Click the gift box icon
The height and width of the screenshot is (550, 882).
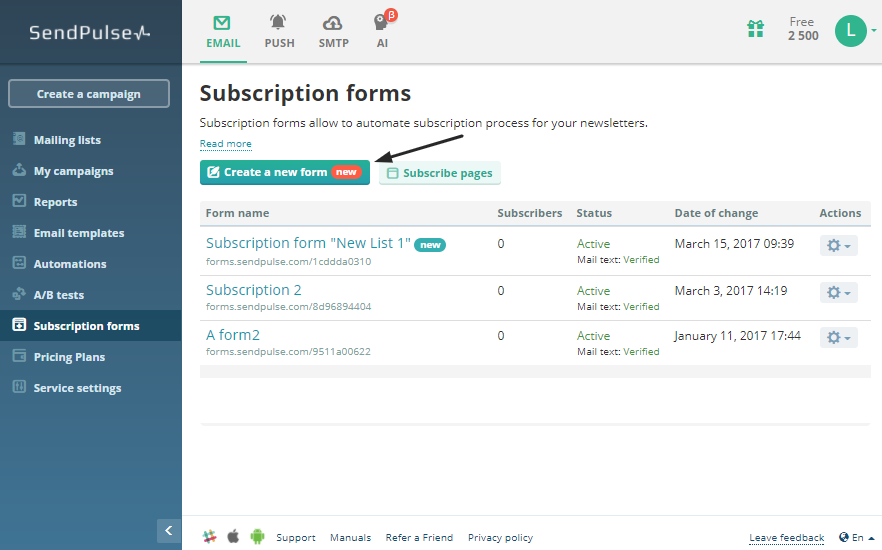pyautogui.click(x=755, y=28)
